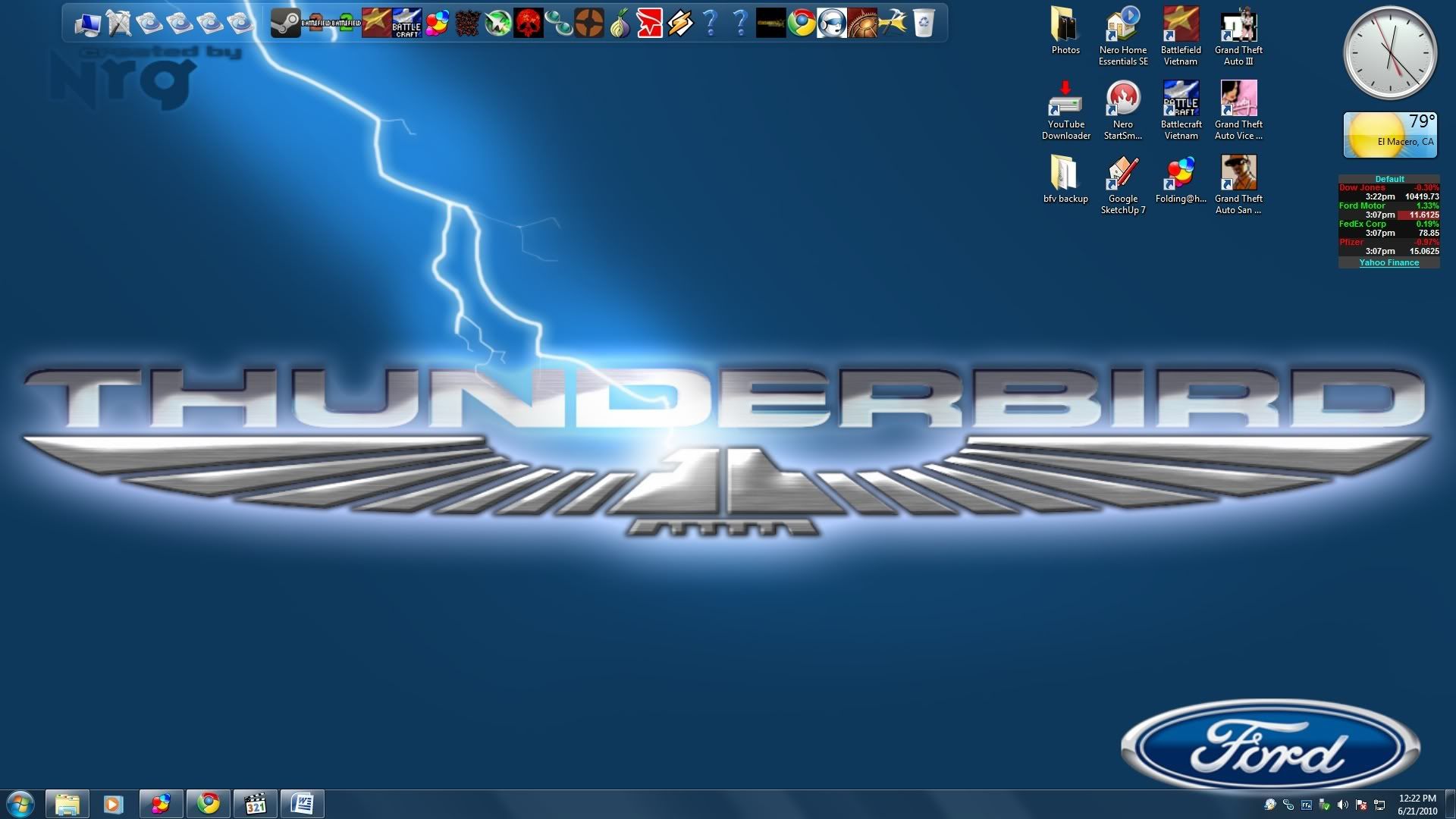Click the volume speaker tray icon
Screen dimensions: 1456x819
tap(1342, 805)
